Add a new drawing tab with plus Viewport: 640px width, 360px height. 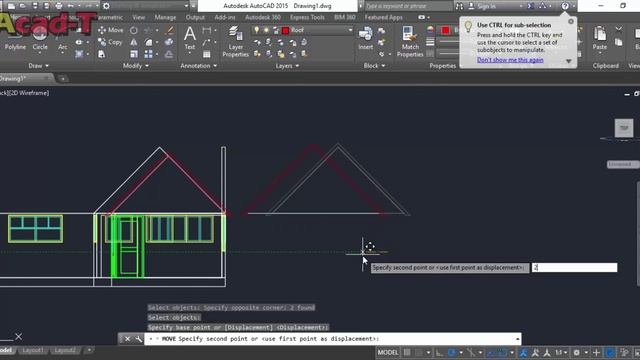(x=62, y=78)
